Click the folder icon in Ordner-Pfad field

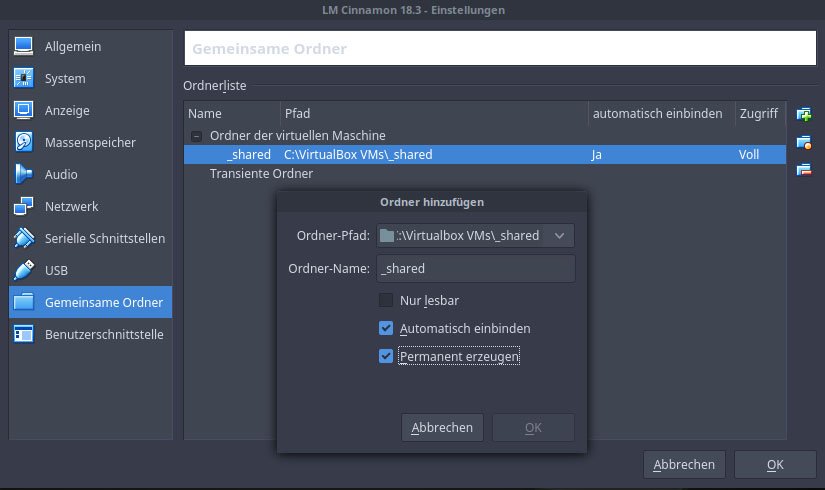tap(387, 235)
